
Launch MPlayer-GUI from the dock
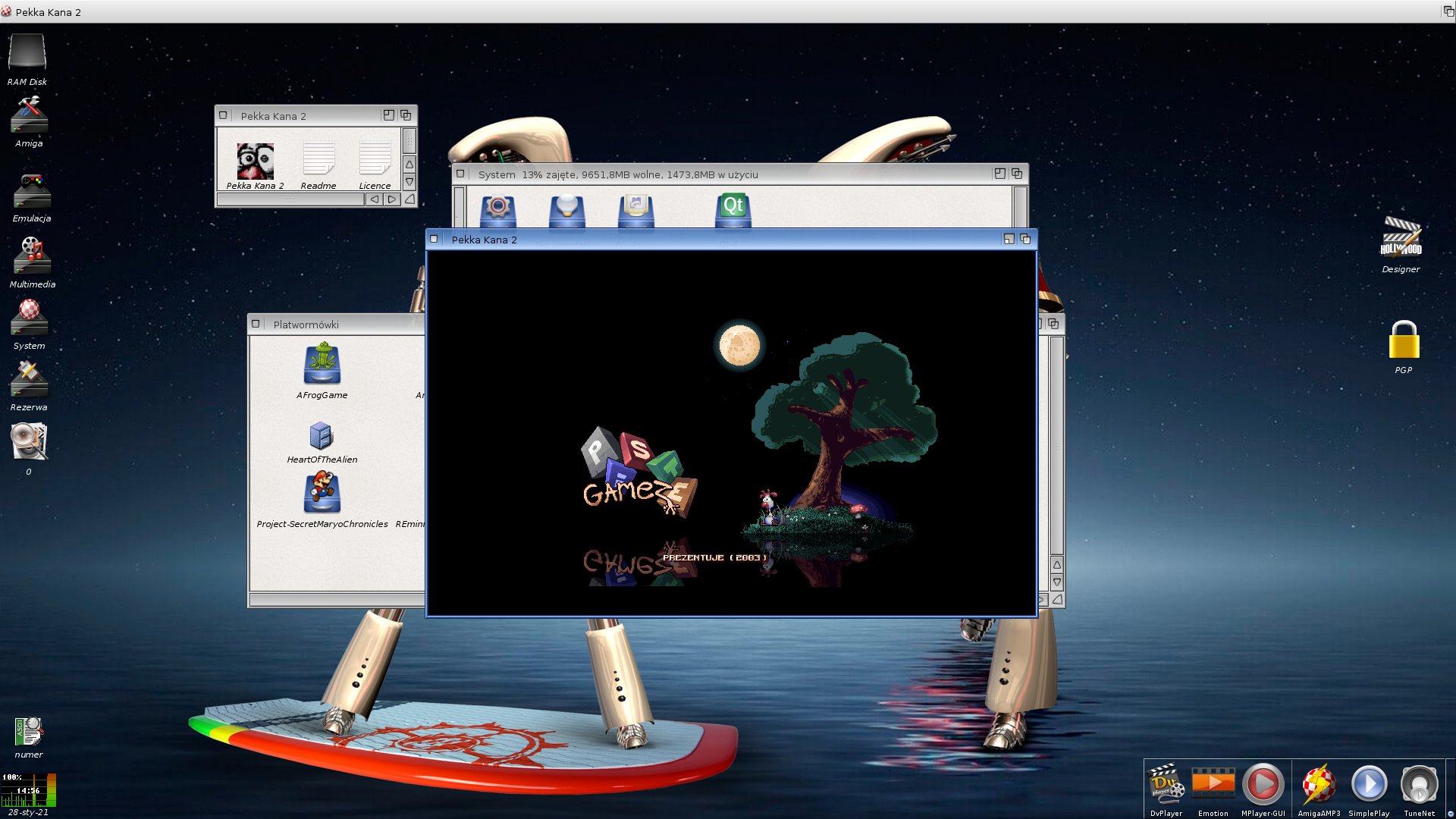[x=1263, y=785]
